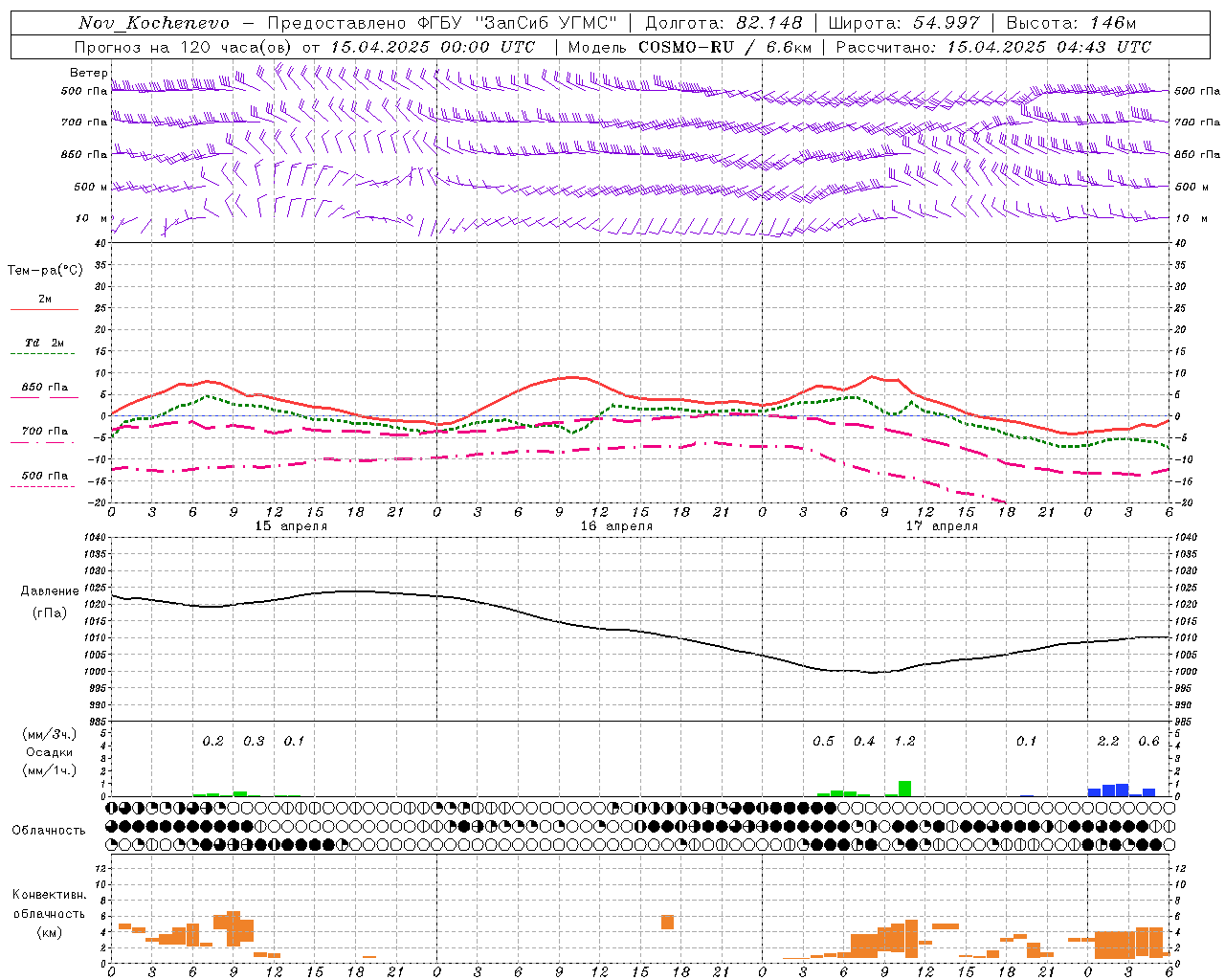Click the 0.4 precipitation value
The width and height of the screenshot is (1225, 980).
864,742
